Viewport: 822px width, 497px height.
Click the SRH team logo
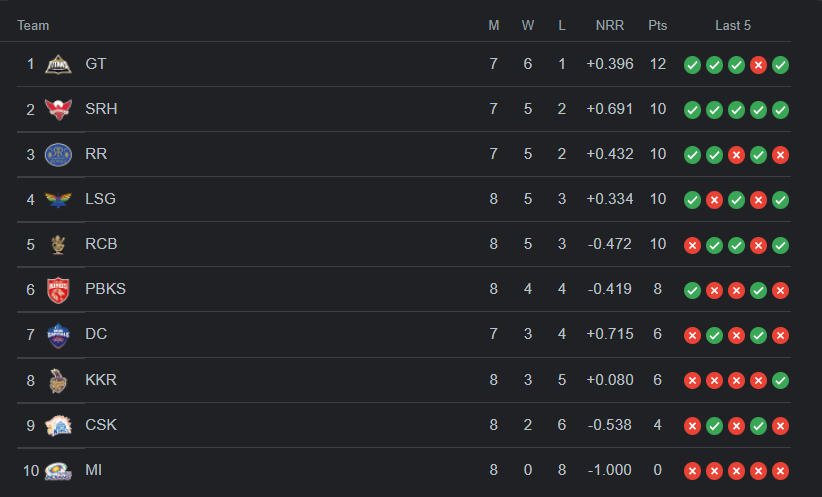click(59, 109)
